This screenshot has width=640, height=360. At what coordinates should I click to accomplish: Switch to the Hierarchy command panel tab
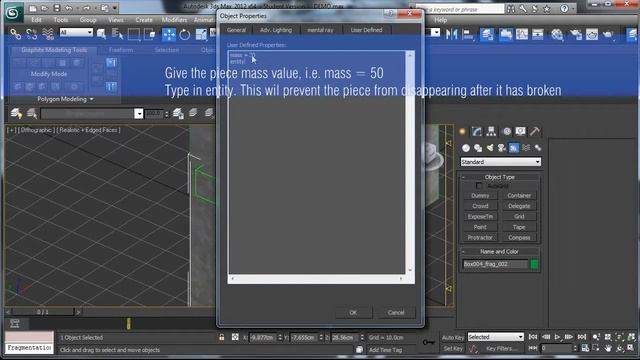(x=491, y=131)
